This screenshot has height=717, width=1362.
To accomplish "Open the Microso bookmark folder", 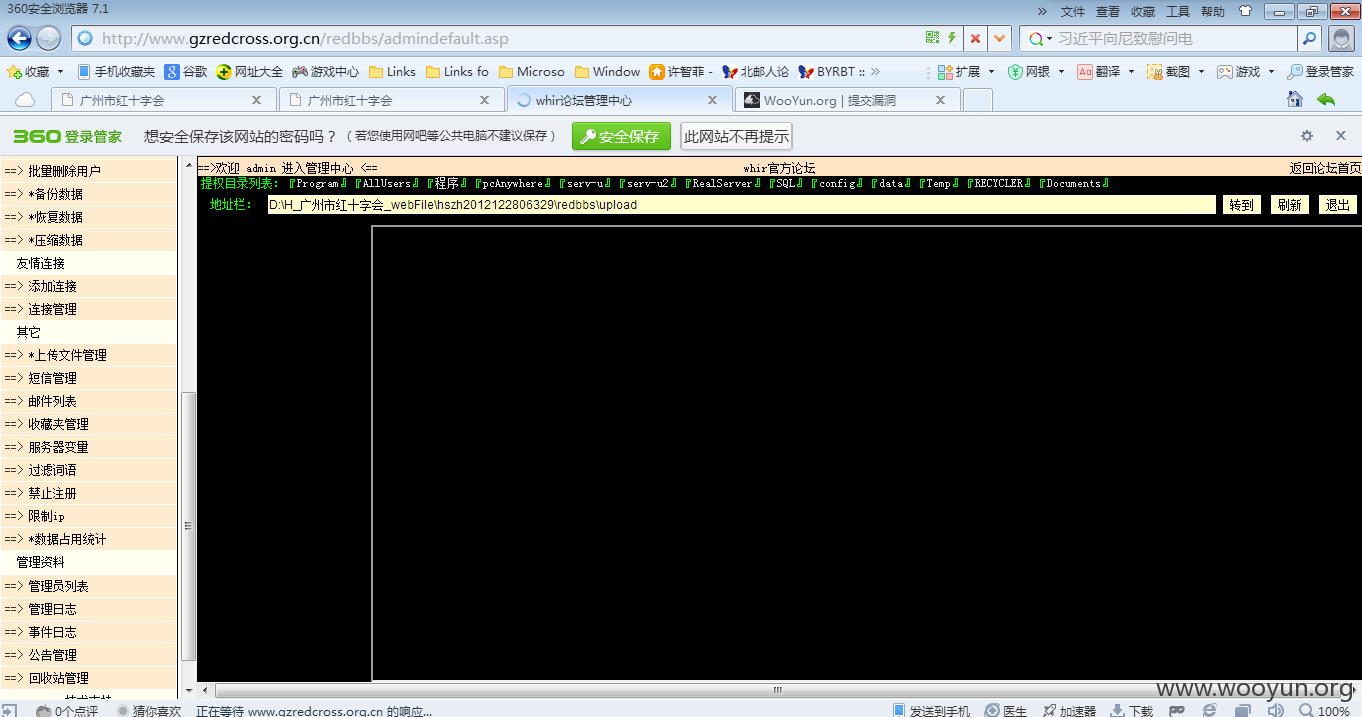I will pyautogui.click(x=531, y=72).
